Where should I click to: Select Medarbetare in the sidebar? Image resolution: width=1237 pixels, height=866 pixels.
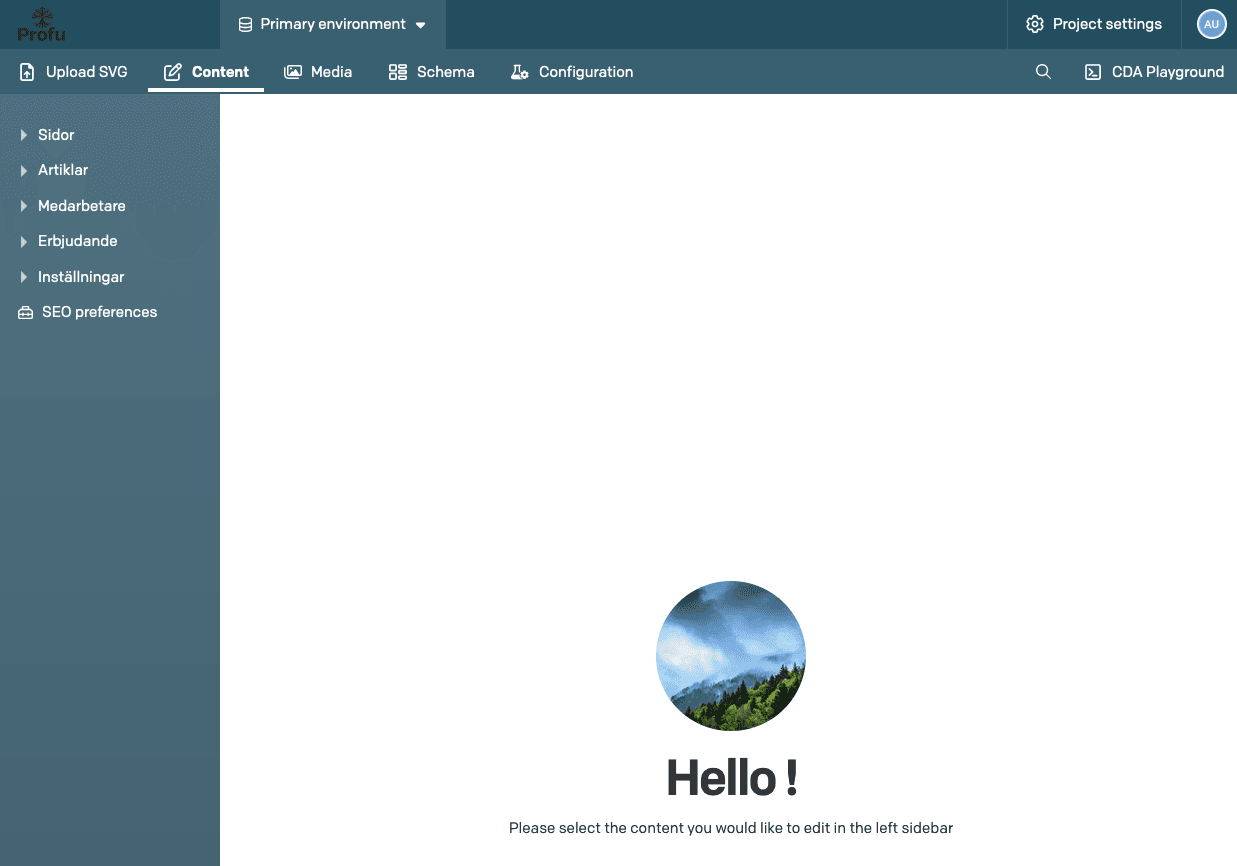(82, 206)
